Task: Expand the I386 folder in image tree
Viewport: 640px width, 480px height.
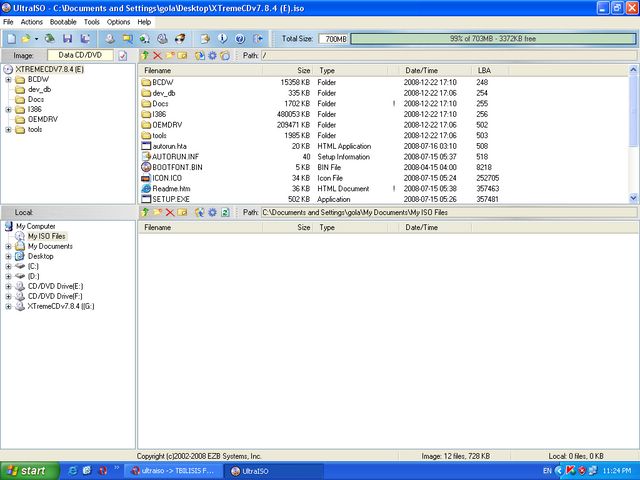Action: pyautogui.click(x=8, y=109)
